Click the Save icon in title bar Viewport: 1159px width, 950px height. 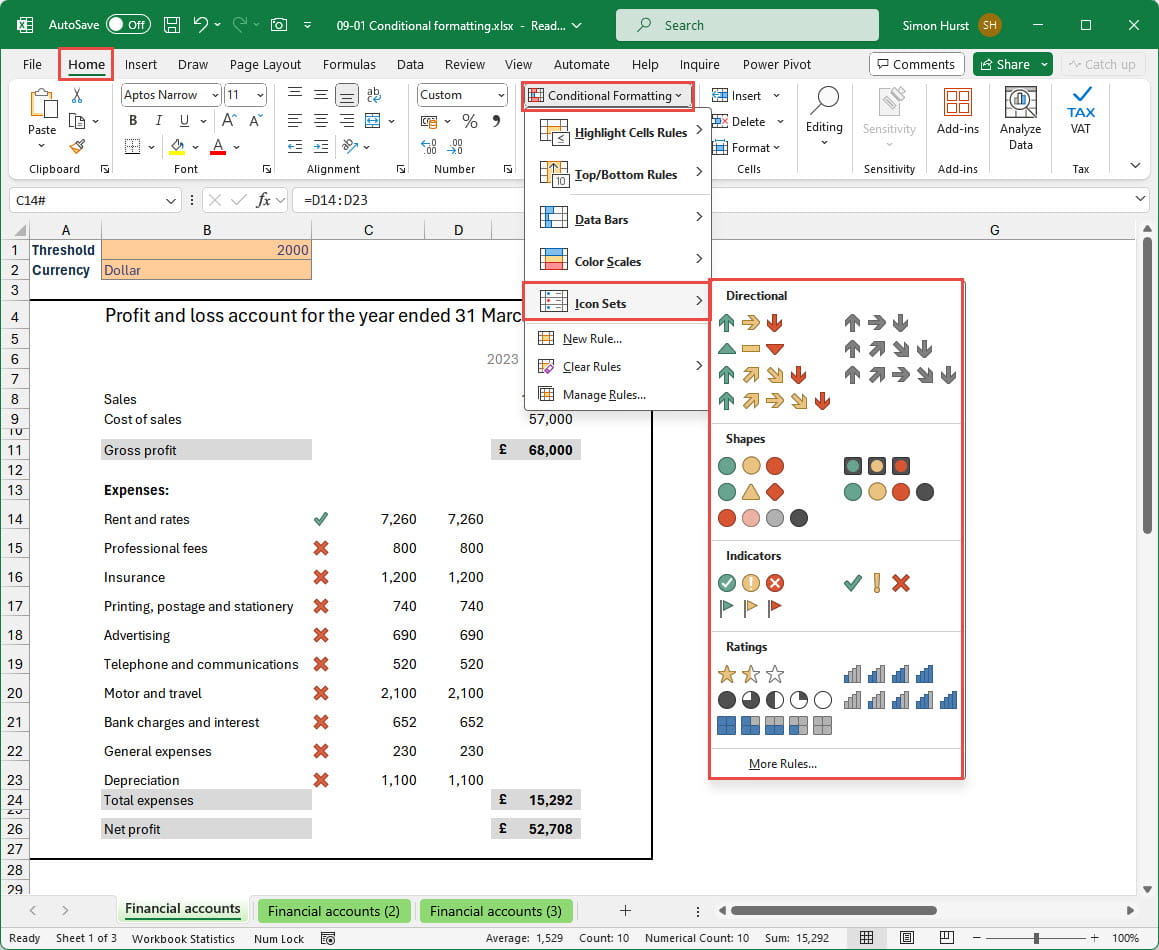coord(172,24)
